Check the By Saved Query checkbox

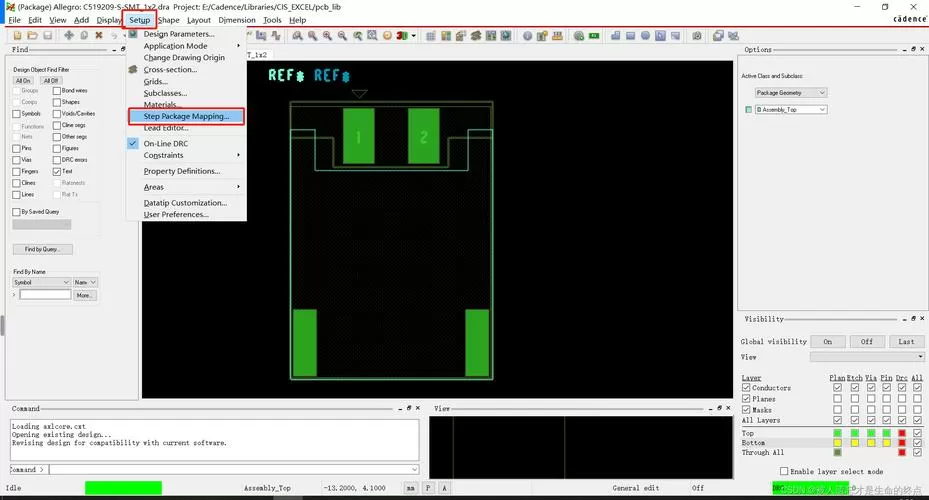[17, 211]
